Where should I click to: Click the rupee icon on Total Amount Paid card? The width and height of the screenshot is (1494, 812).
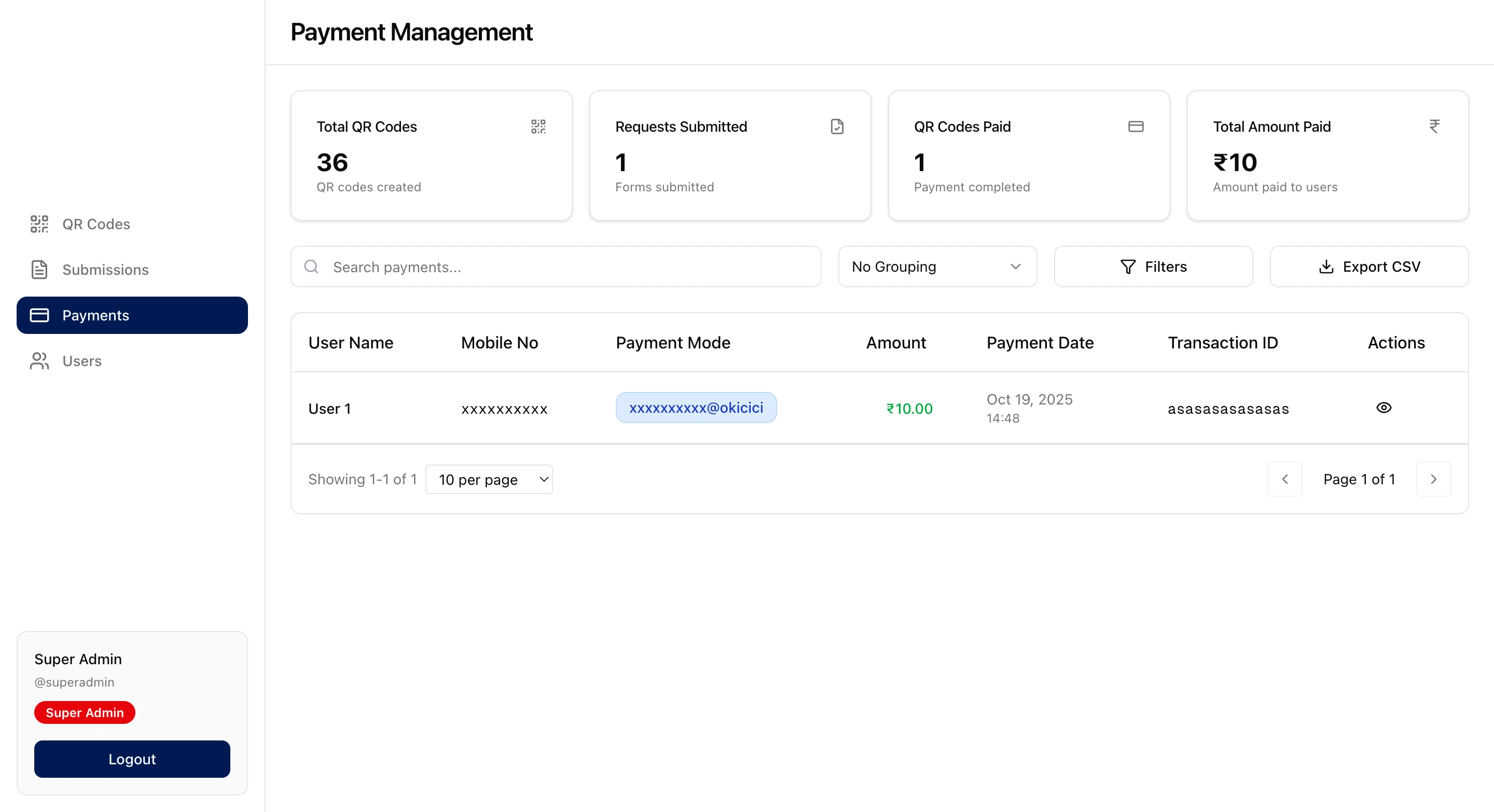1434,127
